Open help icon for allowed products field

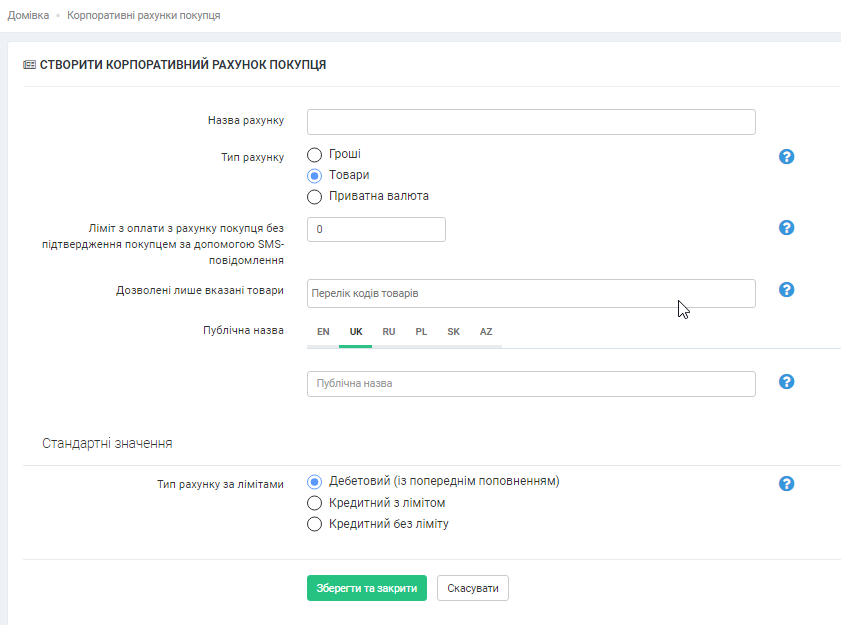pyautogui.click(x=786, y=290)
